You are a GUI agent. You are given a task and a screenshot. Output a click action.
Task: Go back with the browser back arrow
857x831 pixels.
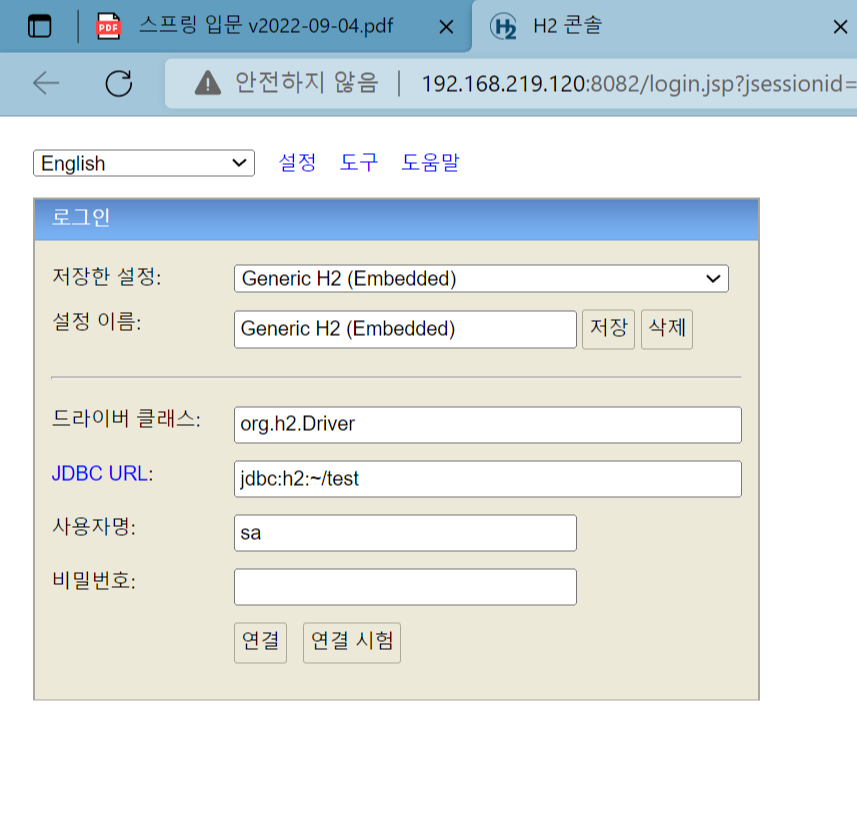pyautogui.click(x=46, y=83)
